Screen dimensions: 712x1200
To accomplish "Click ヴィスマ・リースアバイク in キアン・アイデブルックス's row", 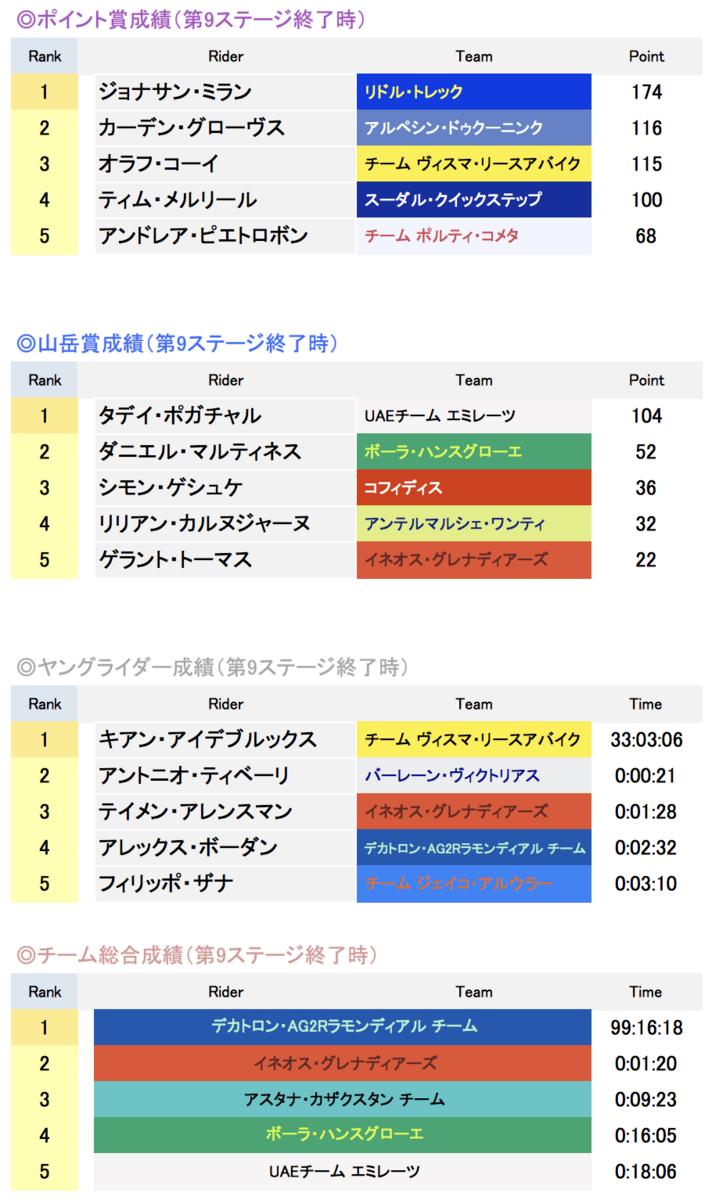I will tap(474, 740).
